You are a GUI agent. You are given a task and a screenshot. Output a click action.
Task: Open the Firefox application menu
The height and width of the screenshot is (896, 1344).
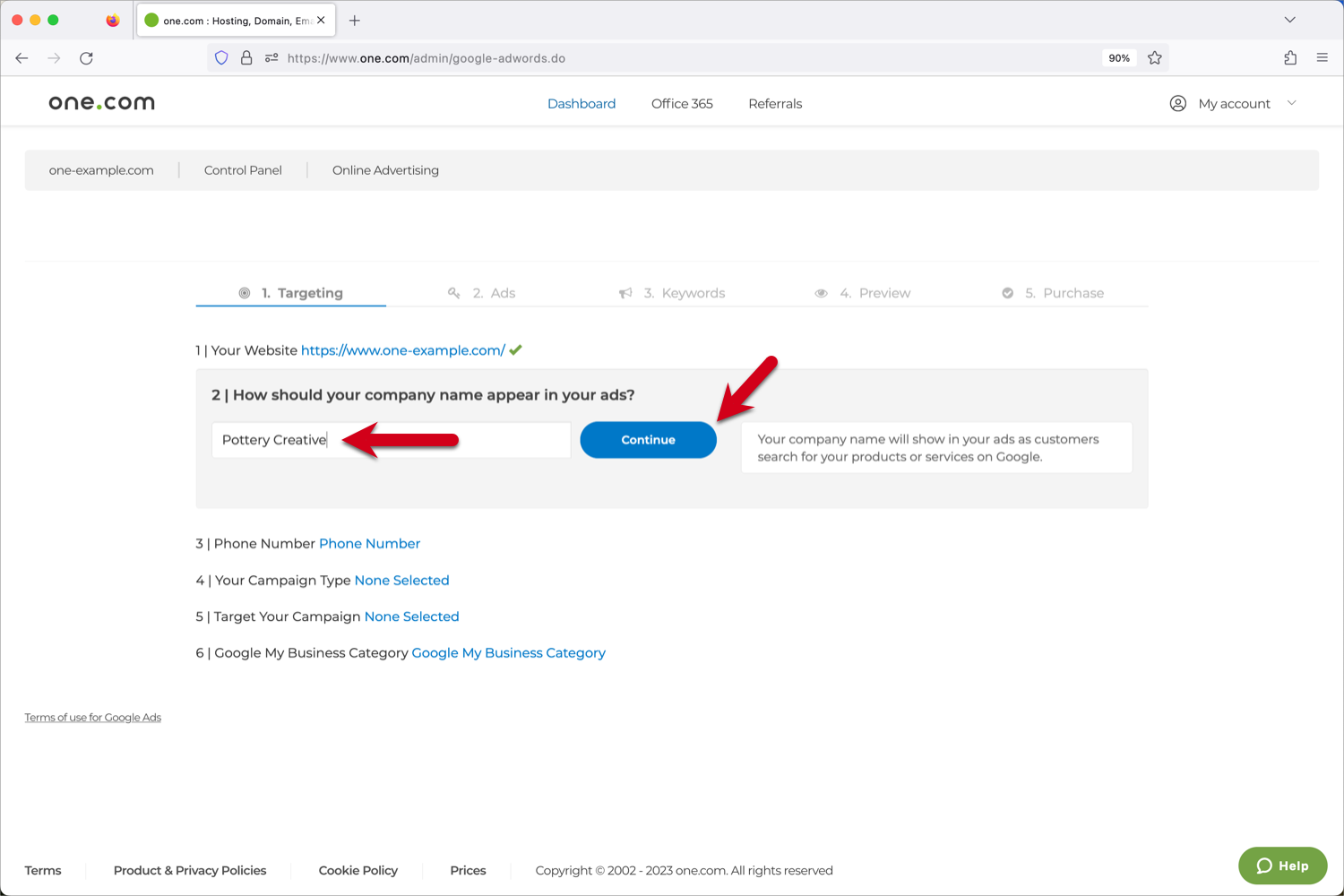pos(1322,57)
